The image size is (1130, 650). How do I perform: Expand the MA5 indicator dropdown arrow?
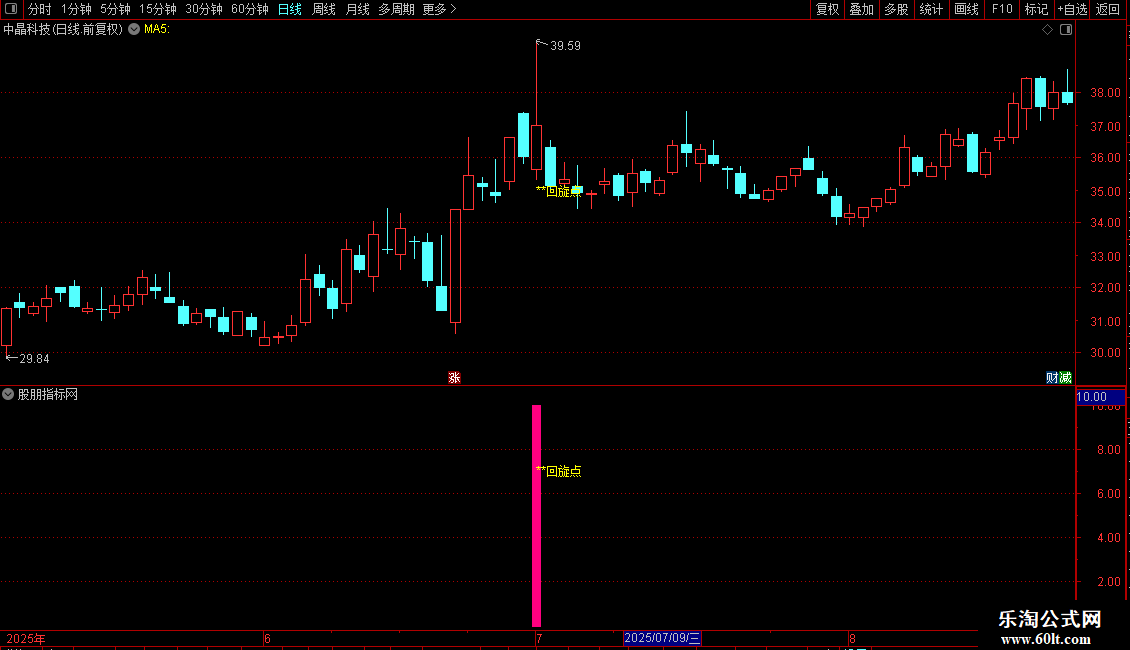click(134, 29)
